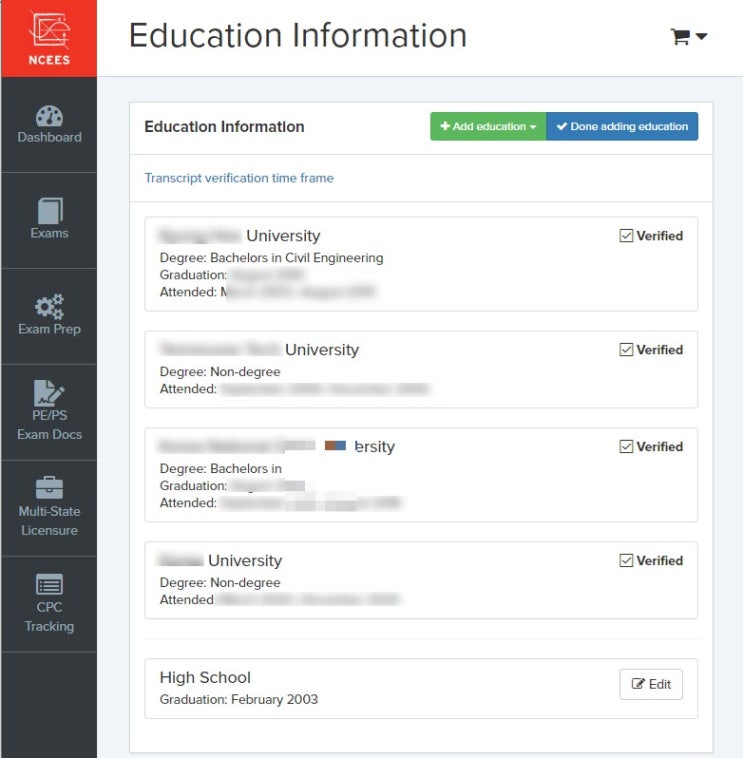Open PE/PS Exam Docs icon
The image size is (743, 758).
click(x=49, y=393)
